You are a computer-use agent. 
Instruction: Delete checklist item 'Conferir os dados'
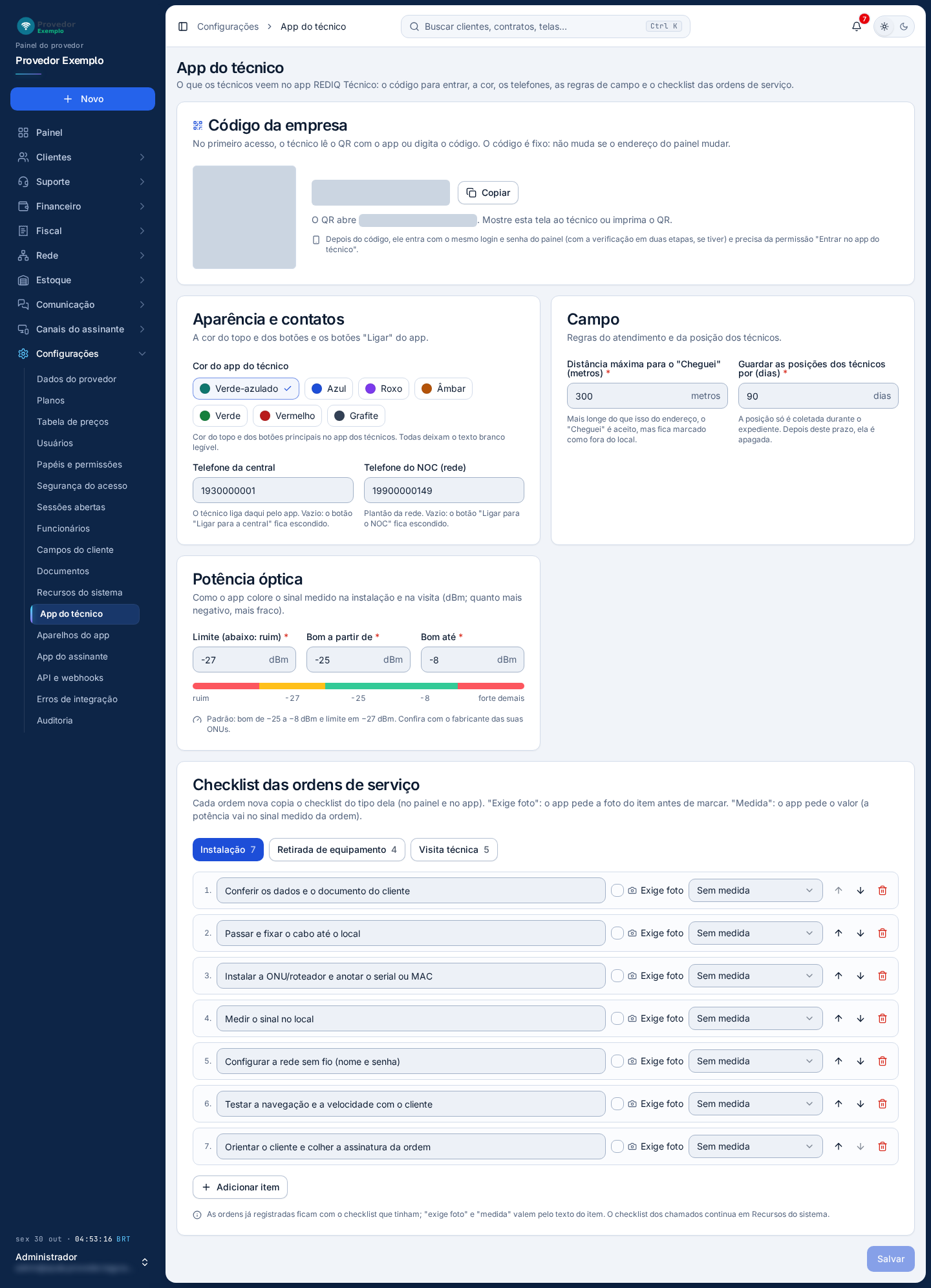coord(883,890)
